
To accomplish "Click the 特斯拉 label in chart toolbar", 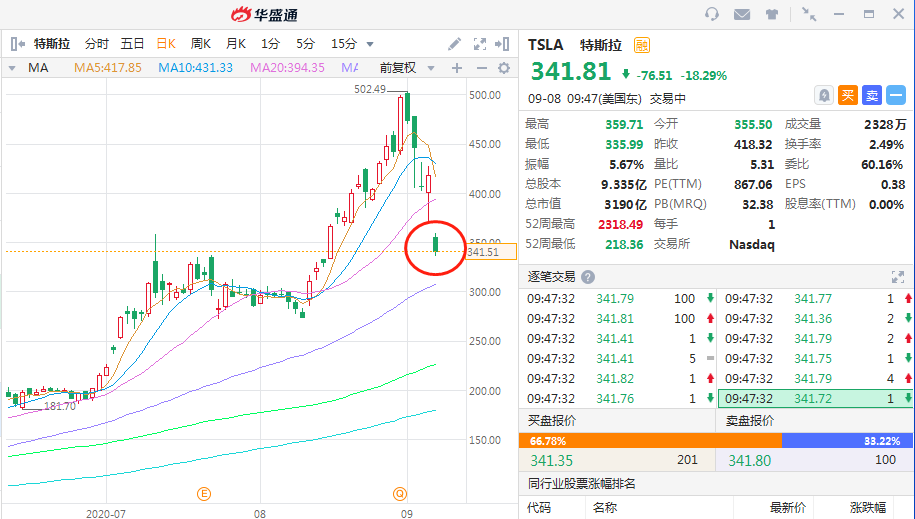I will click(x=52, y=44).
